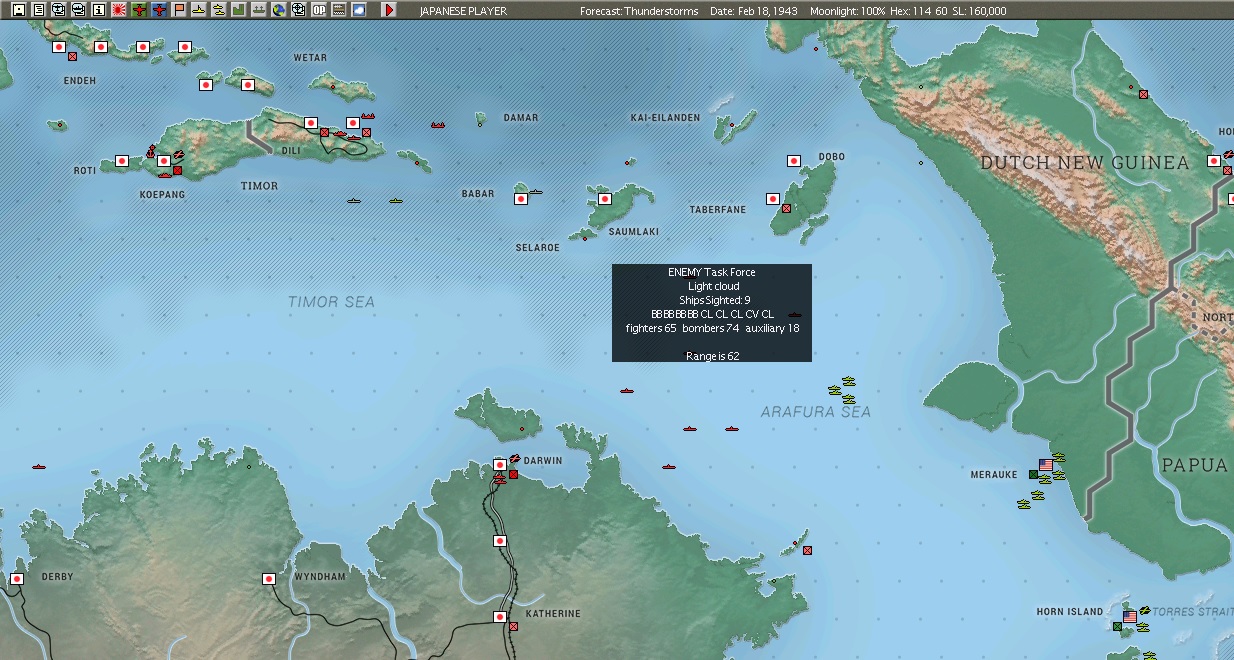Viewport: 1234px width, 660px height.
Task: Select the Japanese flag base at Darwin
Action: pos(500,465)
